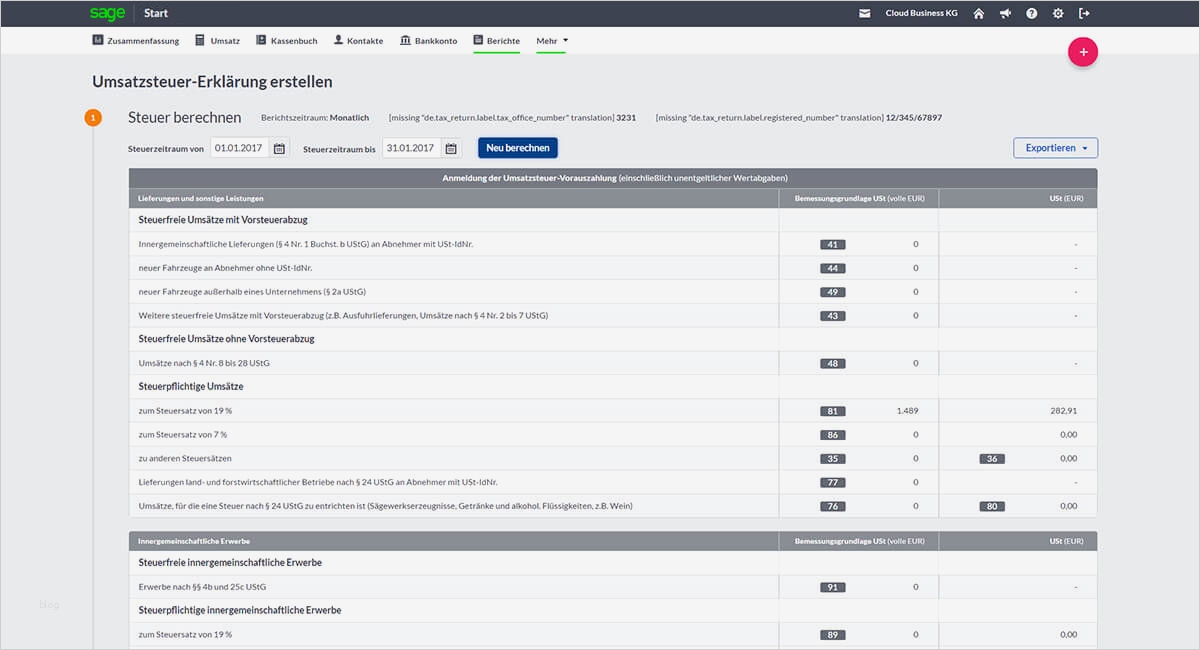Viewport: 1200px width, 650px height.
Task: Click field code 41 badge
Action: (x=833, y=244)
